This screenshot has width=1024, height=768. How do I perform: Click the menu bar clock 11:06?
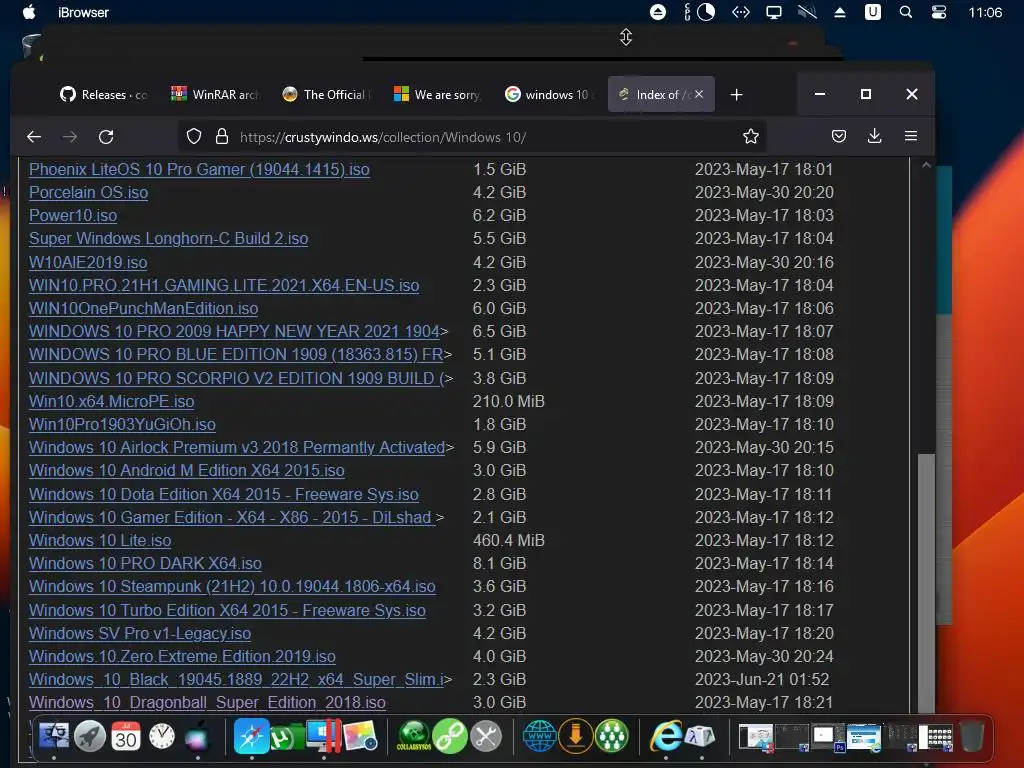(x=985, y=12)
